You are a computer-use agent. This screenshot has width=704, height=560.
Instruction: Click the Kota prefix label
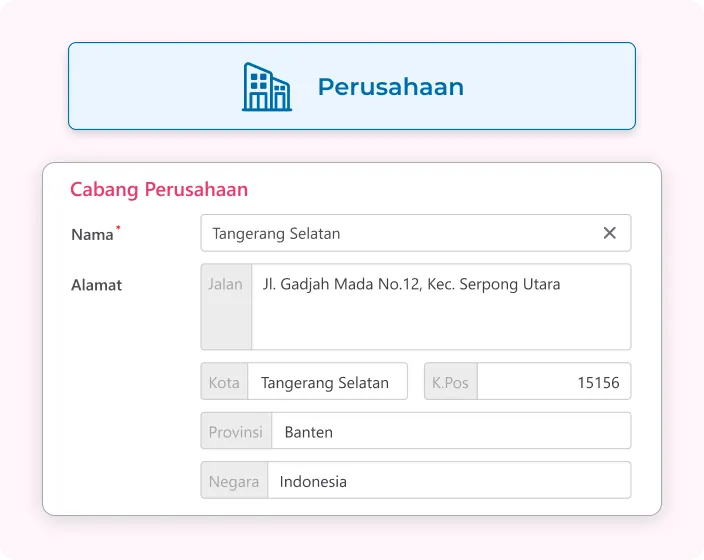click(224, 383)
